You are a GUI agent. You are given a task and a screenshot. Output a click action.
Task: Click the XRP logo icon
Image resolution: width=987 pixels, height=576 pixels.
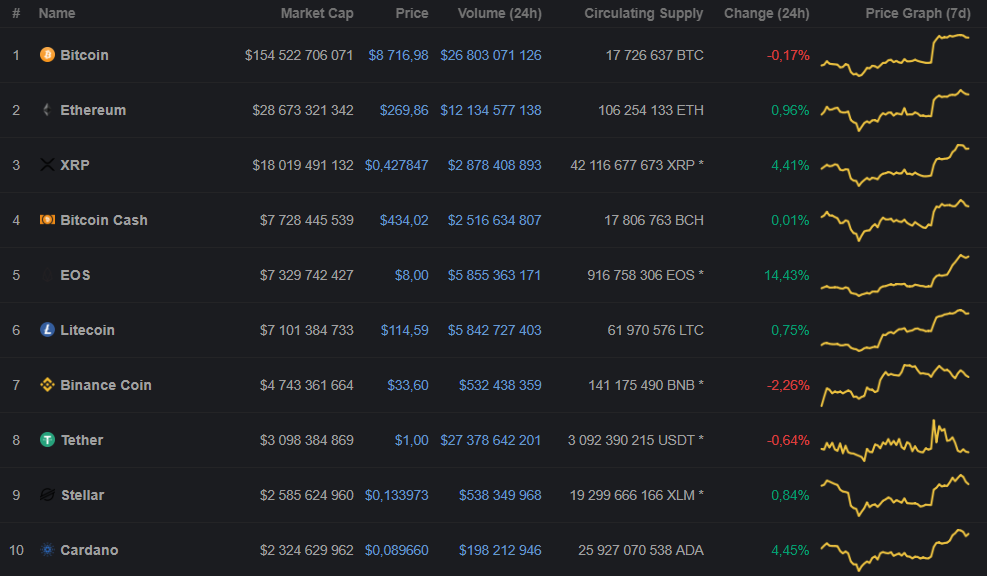pyautogui.click(x=47, y=165)
